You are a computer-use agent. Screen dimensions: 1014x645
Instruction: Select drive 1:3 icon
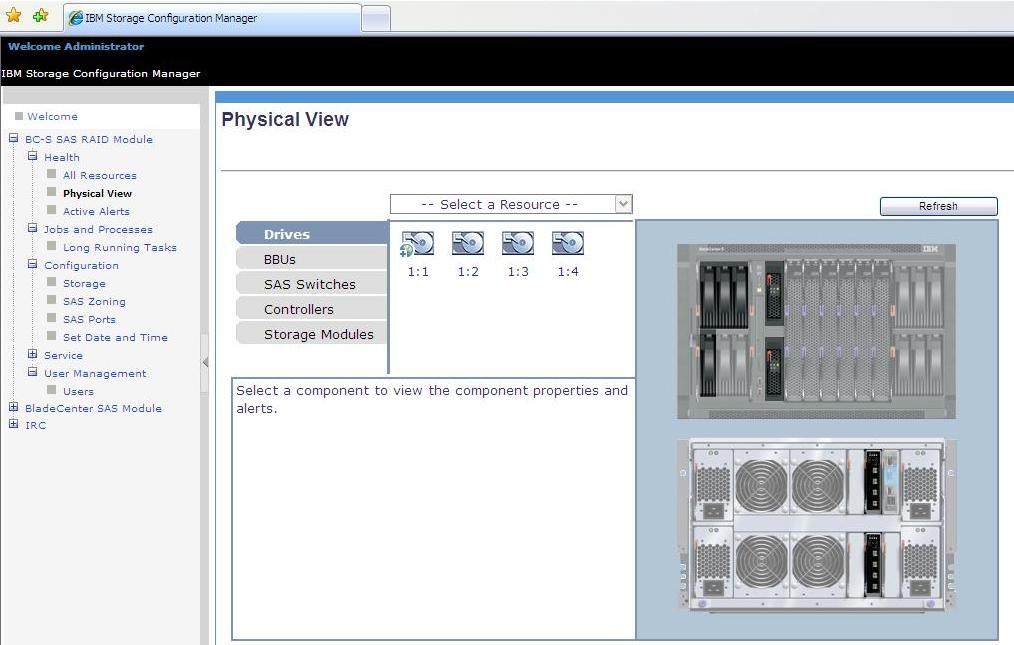tap(518, 243)
